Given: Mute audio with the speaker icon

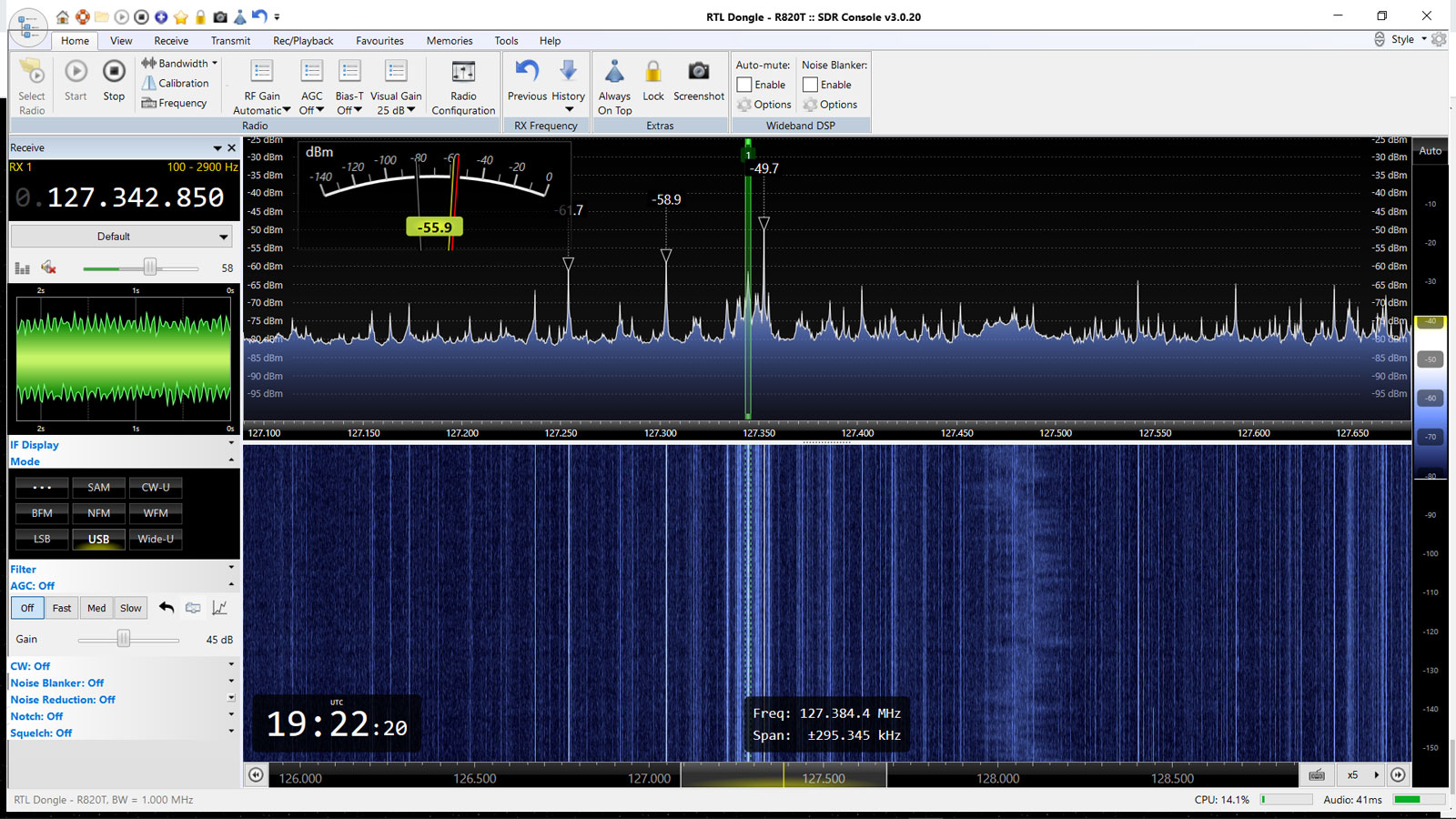Looking at the screenshot, I should click(49, 268).
